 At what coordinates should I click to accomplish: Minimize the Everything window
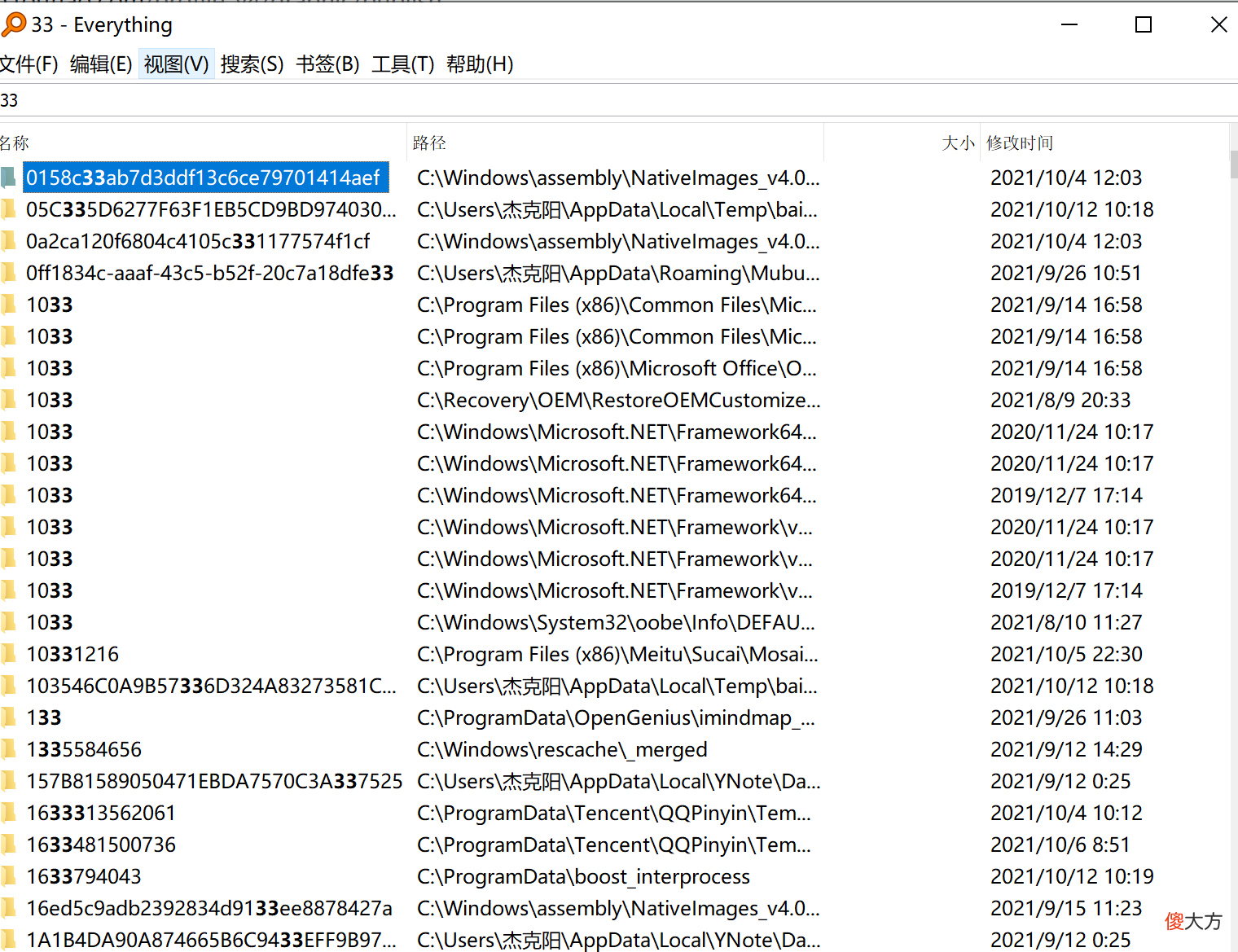1069,24
